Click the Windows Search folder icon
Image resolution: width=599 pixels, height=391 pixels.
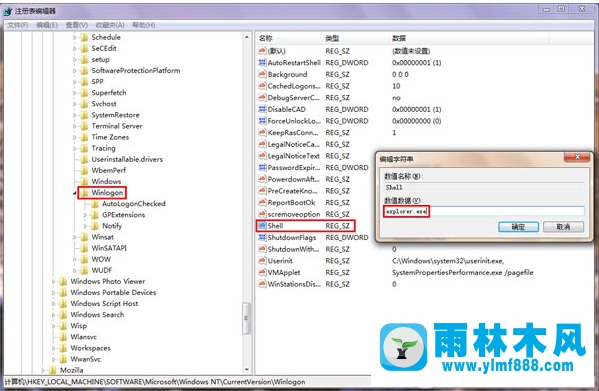63,315
